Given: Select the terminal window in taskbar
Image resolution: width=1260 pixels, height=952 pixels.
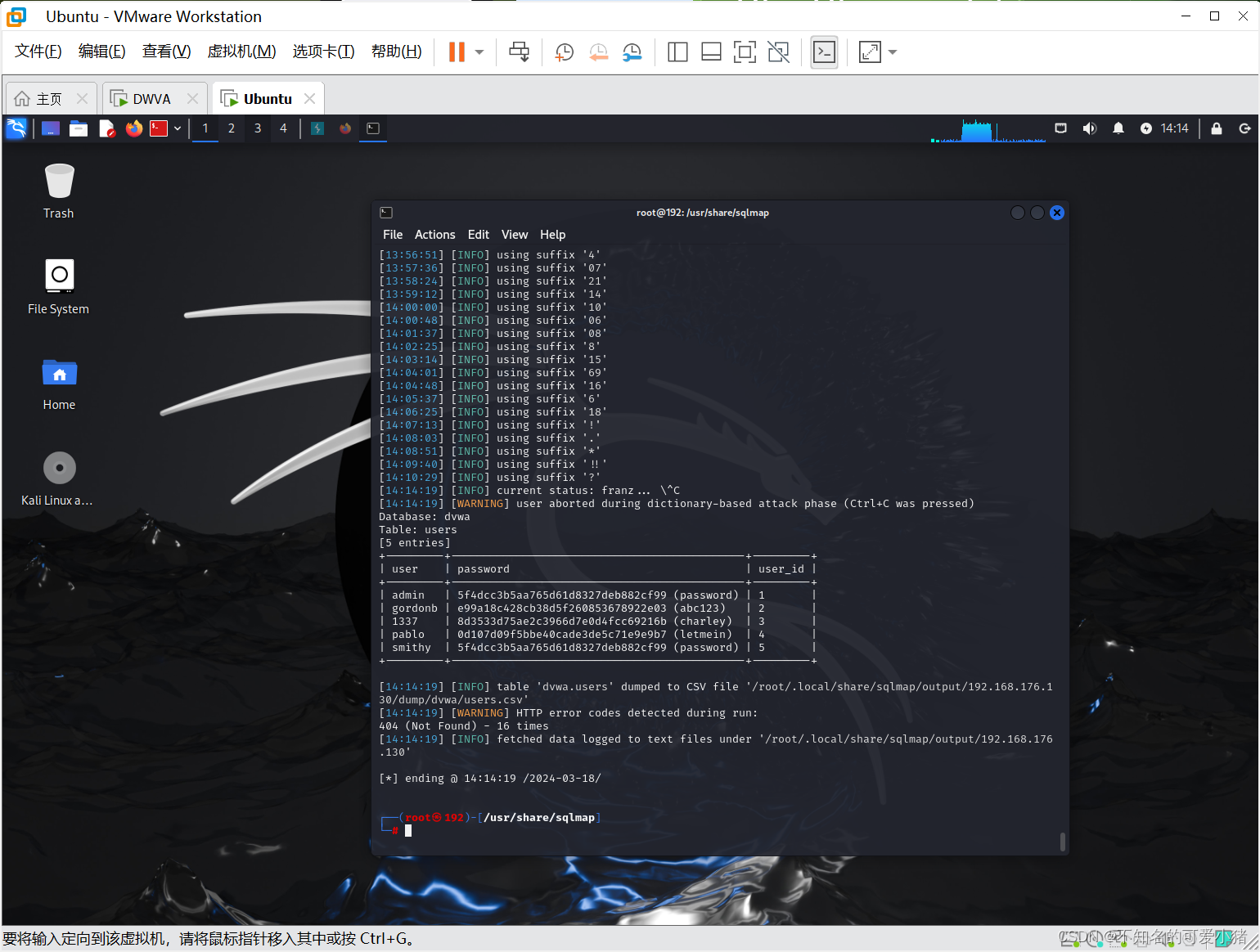Looking at the screenshot, I should (x=373, y=128).
